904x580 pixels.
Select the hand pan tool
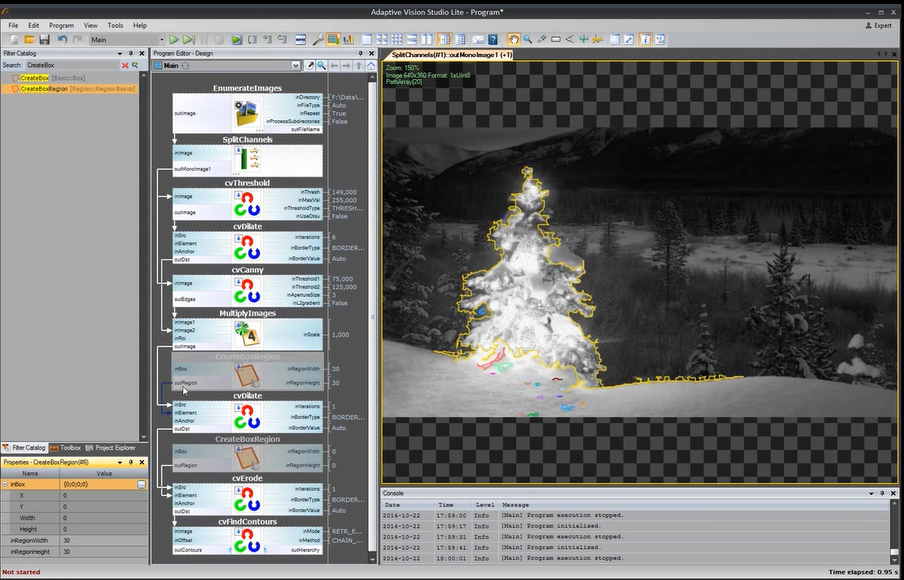[x=513, y=40]
